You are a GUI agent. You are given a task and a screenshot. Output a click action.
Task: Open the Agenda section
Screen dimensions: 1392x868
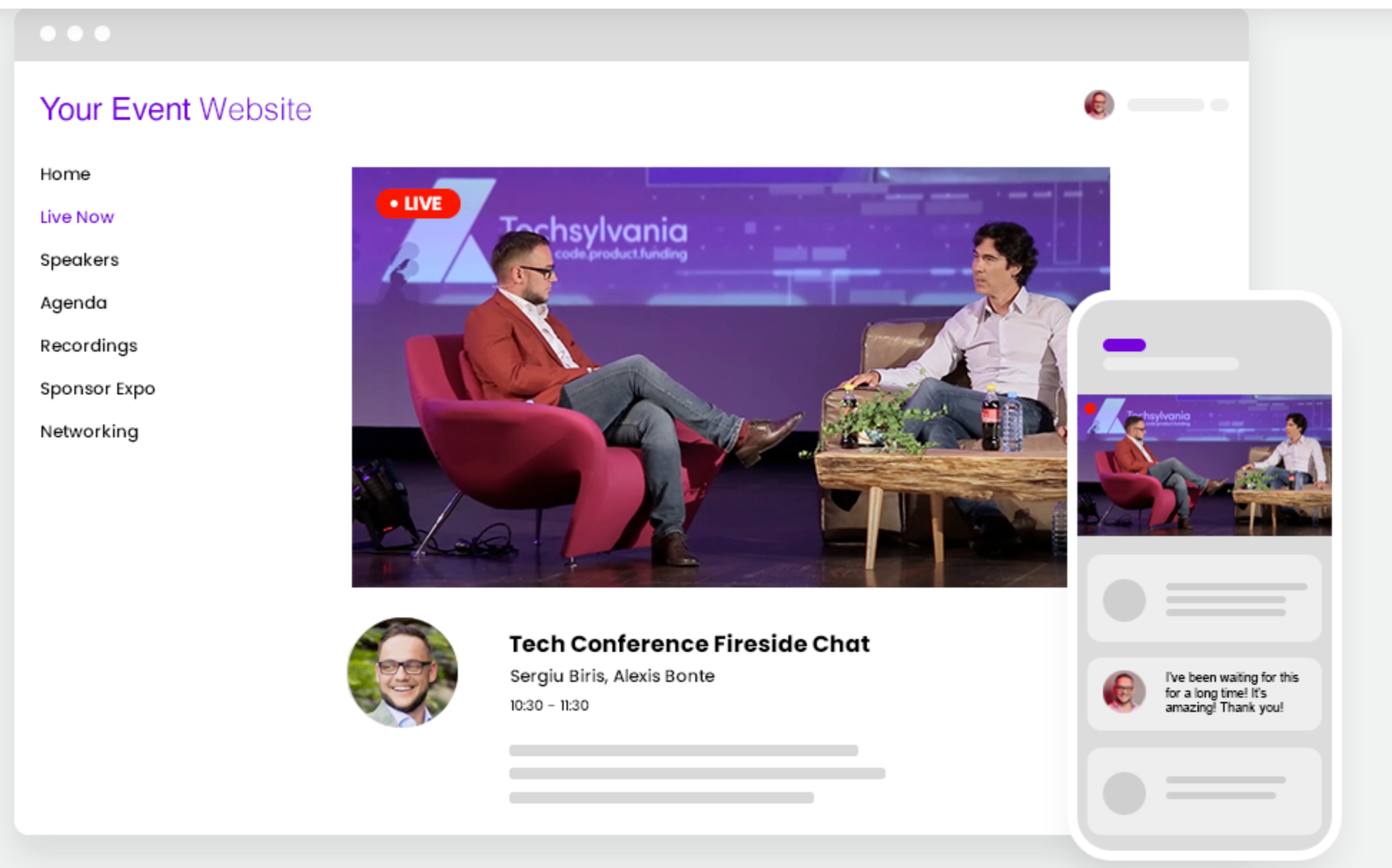tap(73, 302)
